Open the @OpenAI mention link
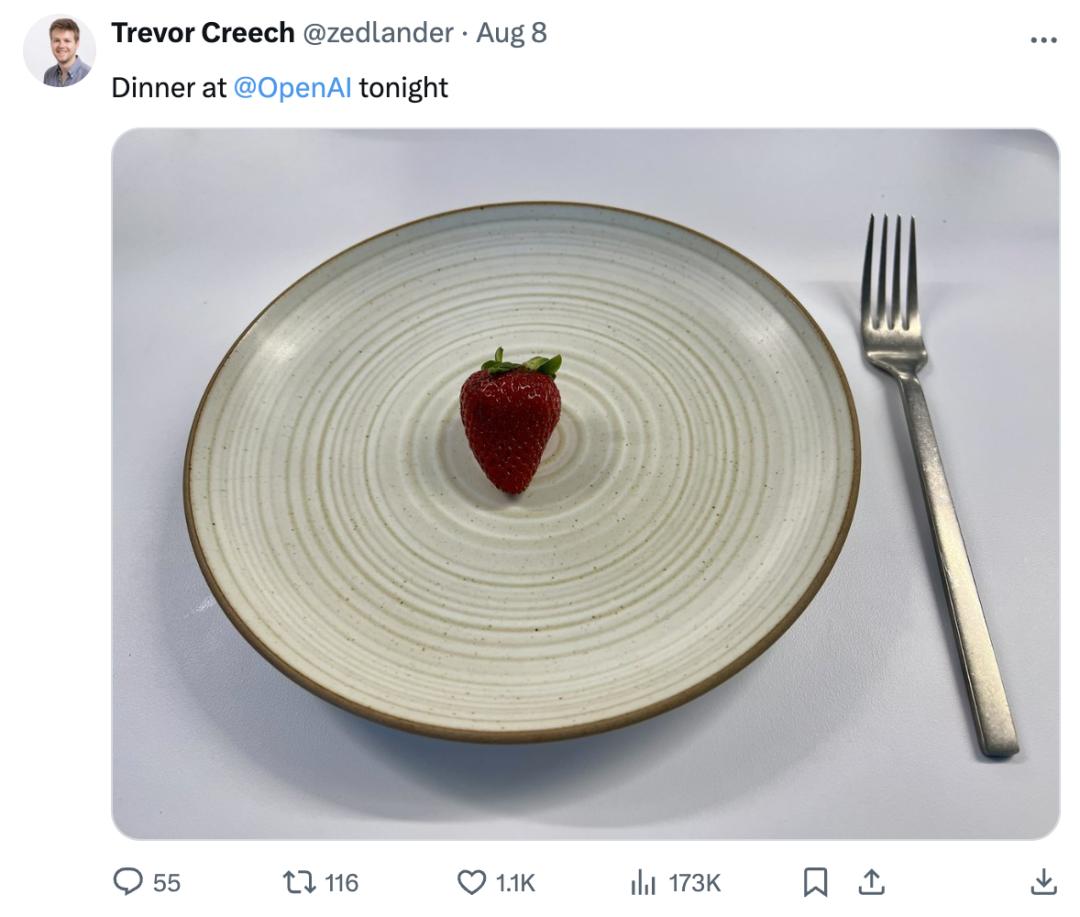1080x917 pixels. pos(292,88)
